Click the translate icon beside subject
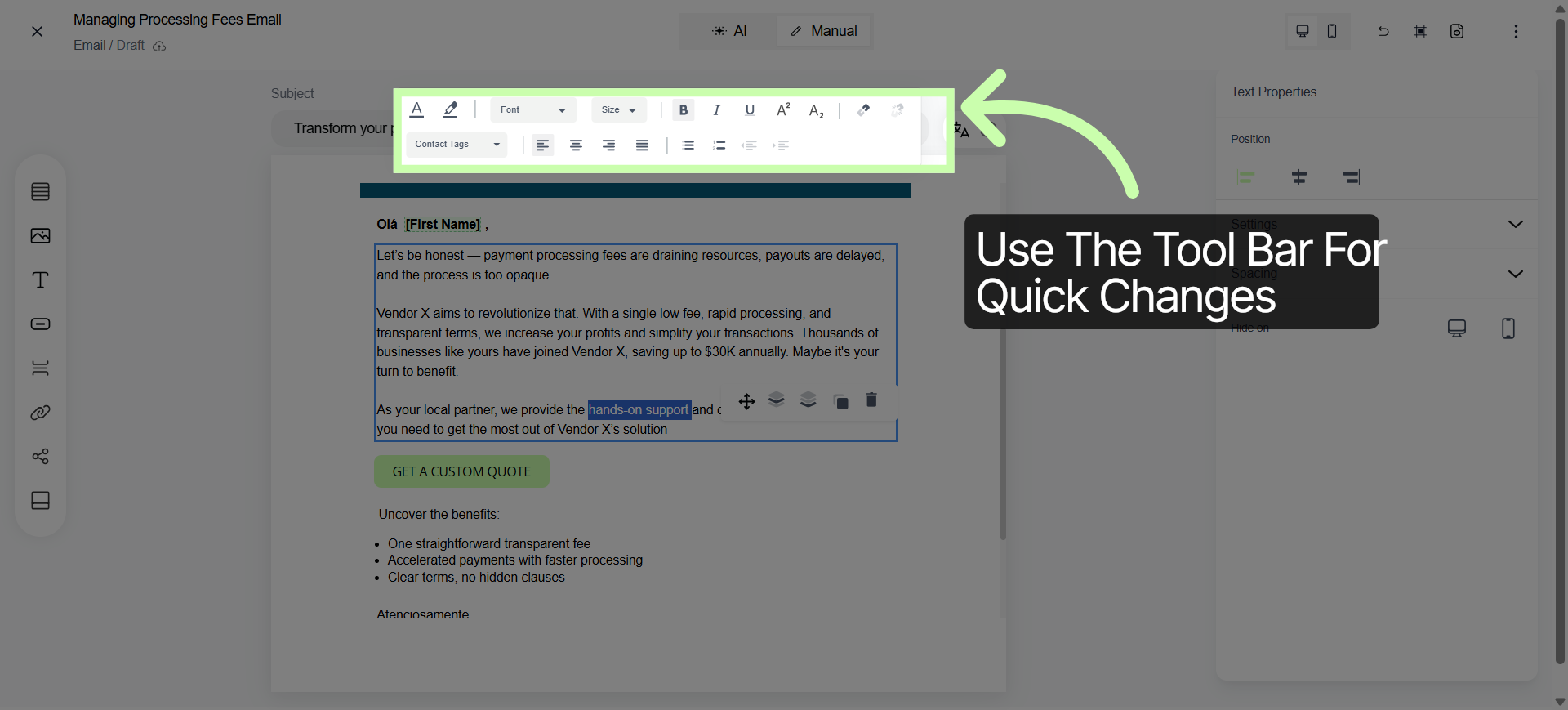The width and height of the screenshot is (1568, 710). tap(962, 129)
